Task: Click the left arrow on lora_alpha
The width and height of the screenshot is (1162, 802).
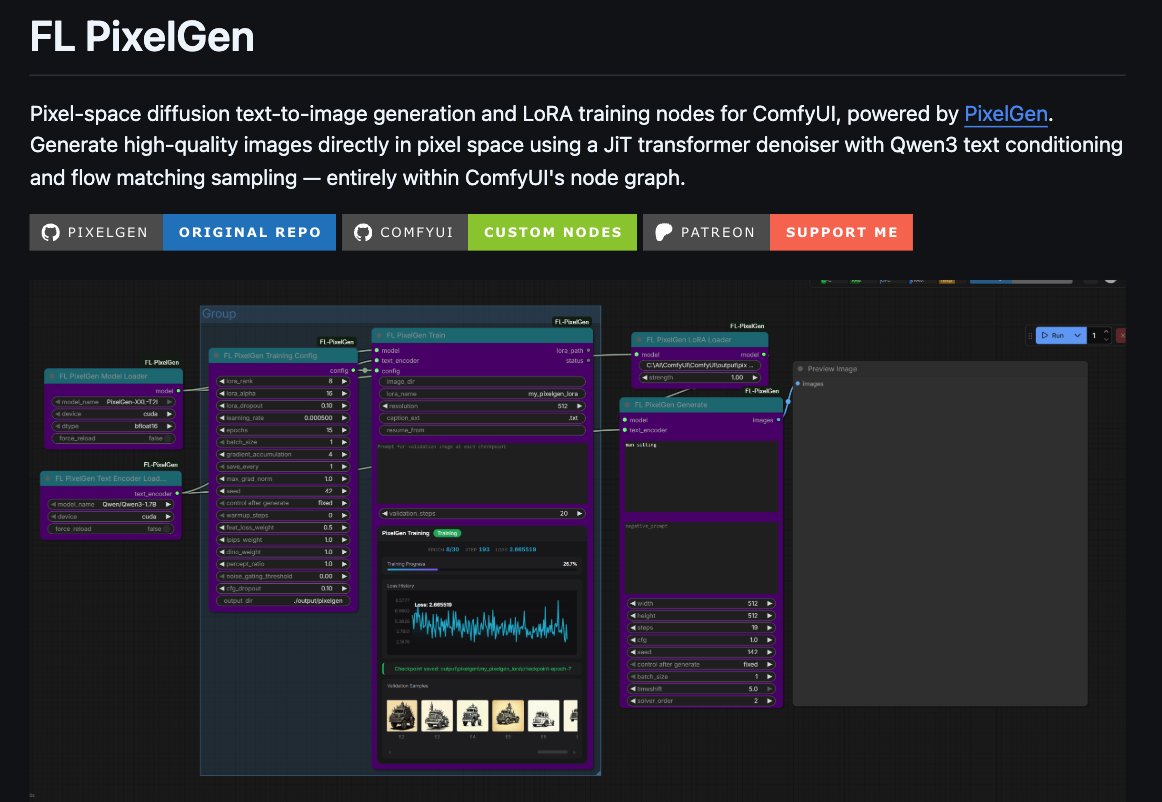Action: tap(222, 394)
